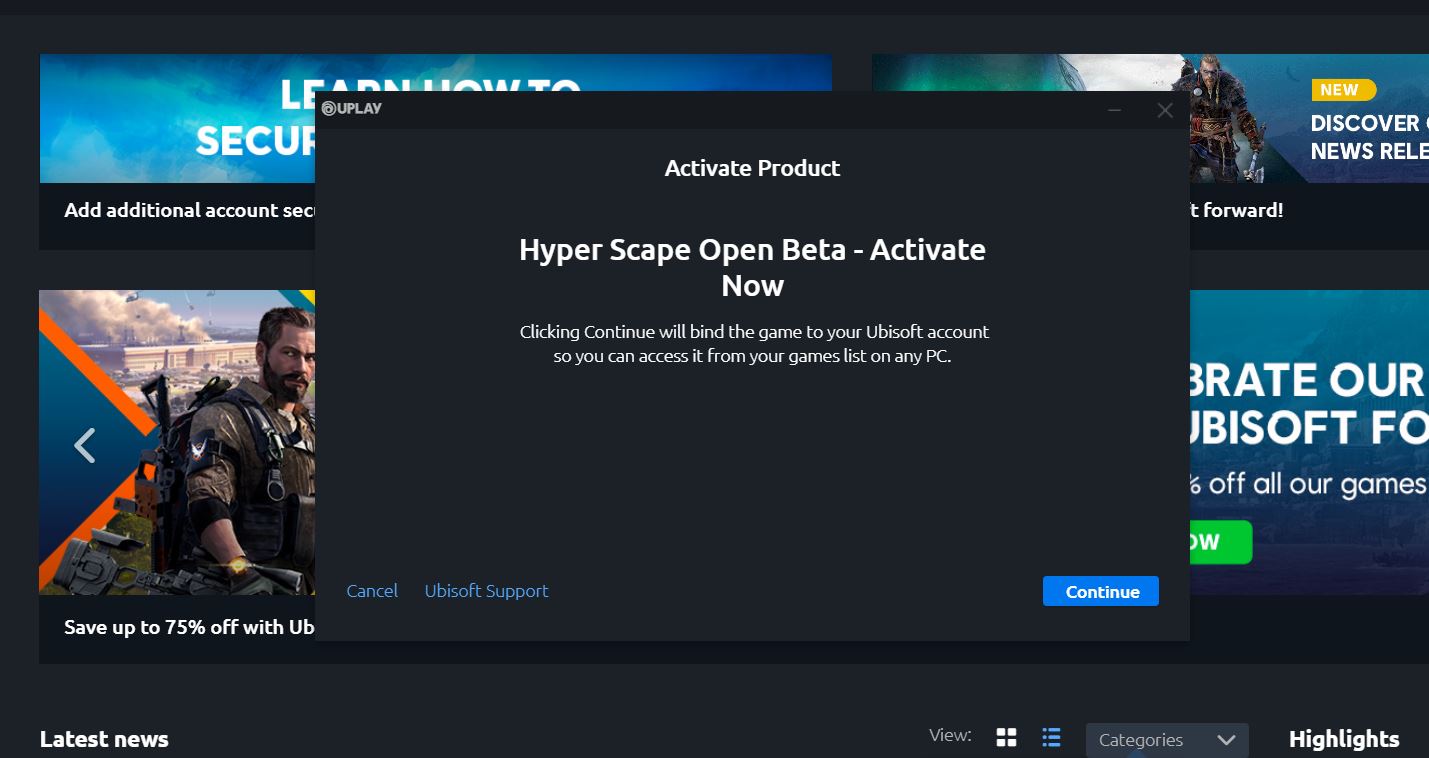Click the Categories dropdown chevron
The image size is (1429, 758).
click(x=1227, y=740)
